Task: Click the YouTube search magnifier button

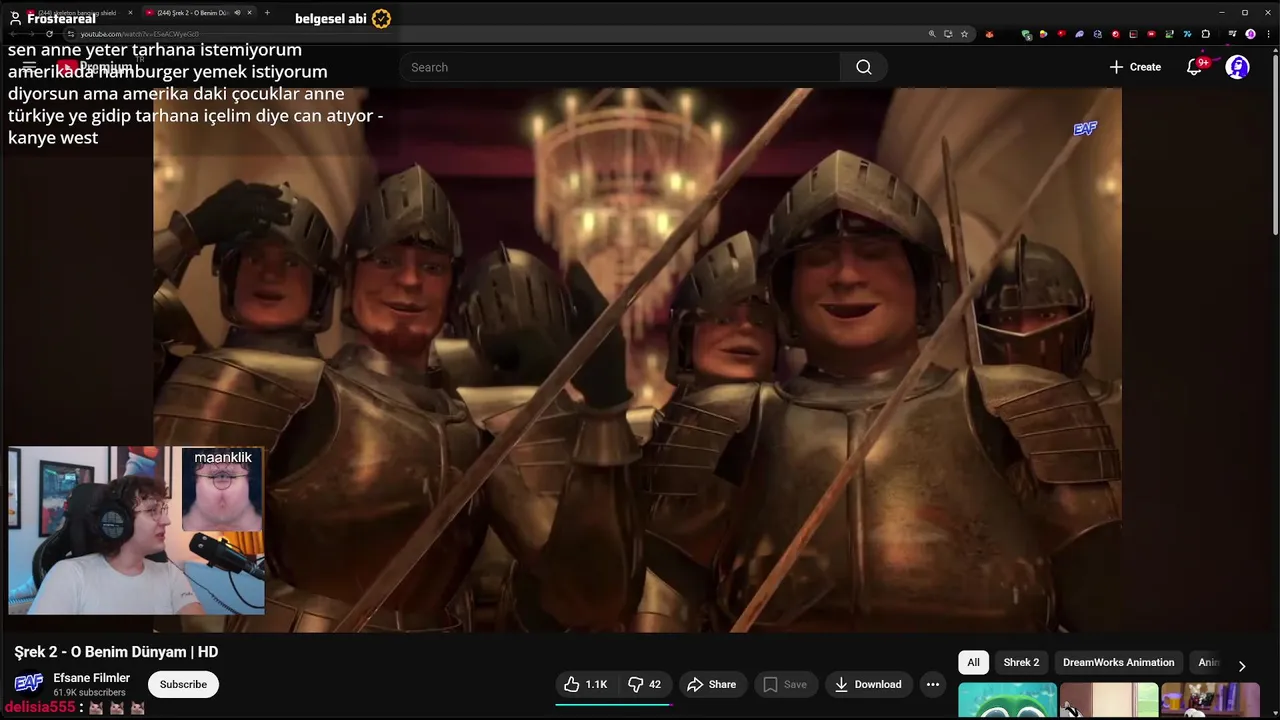Action: coord(864,67)
